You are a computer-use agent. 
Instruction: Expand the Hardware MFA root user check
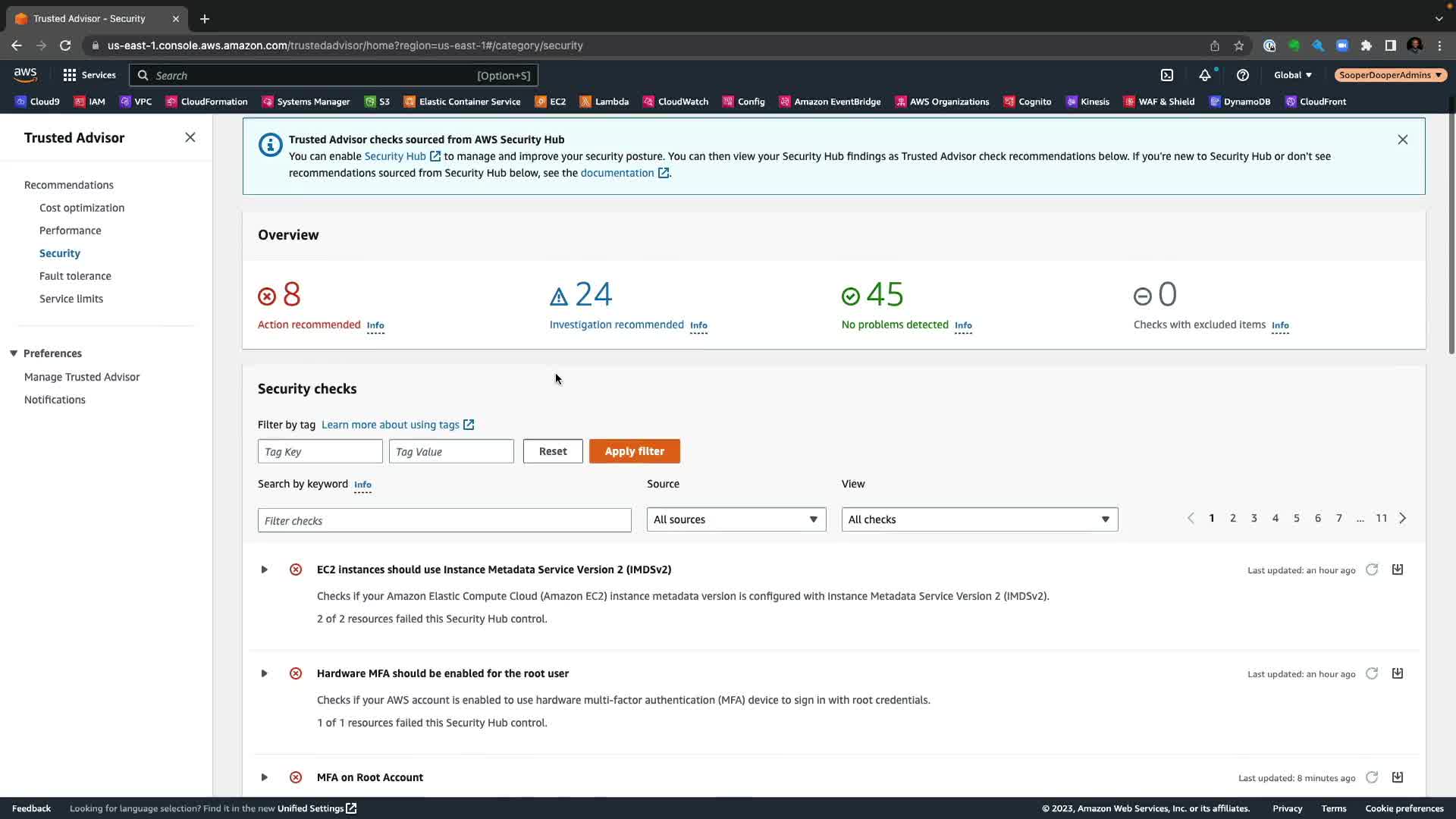click(x=264, y=673)
